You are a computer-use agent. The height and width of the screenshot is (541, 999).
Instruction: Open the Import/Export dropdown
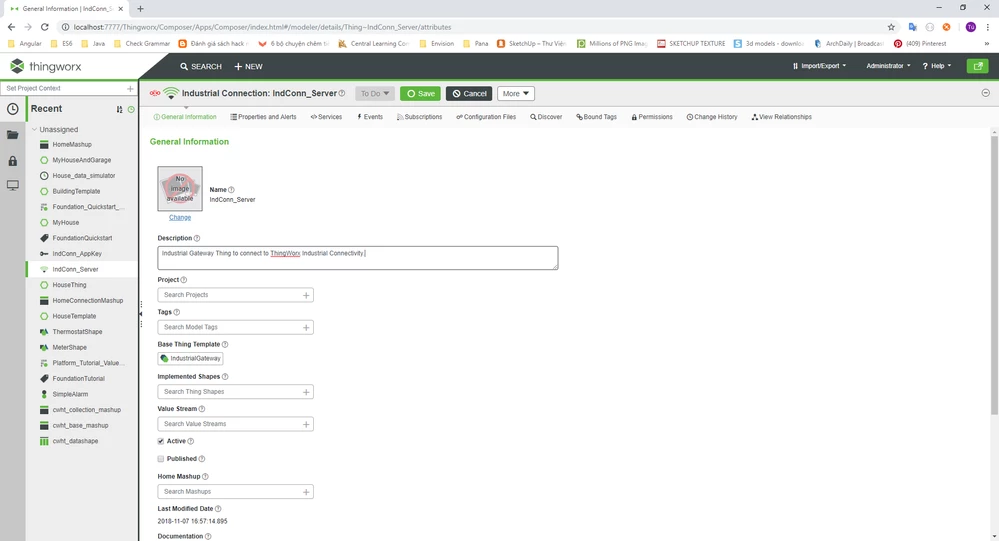point(819,66)
